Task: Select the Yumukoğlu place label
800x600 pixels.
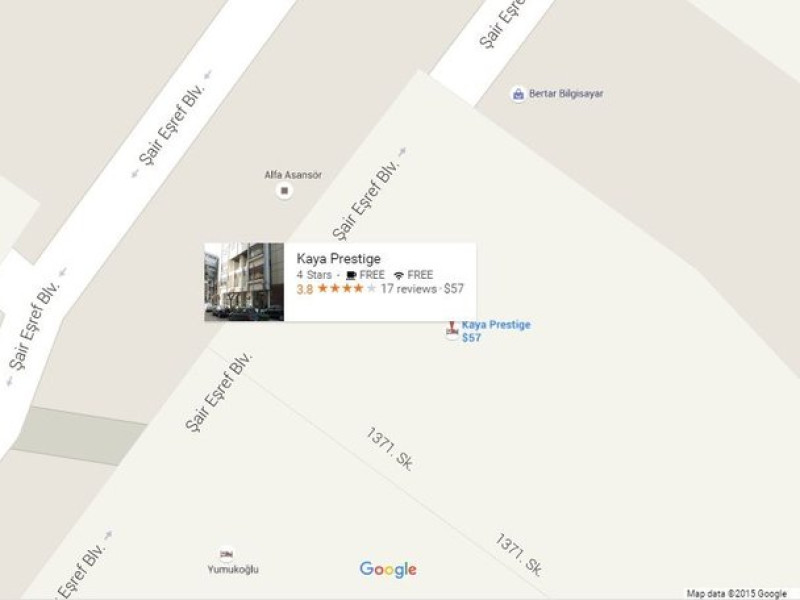Action: [233, 569]
